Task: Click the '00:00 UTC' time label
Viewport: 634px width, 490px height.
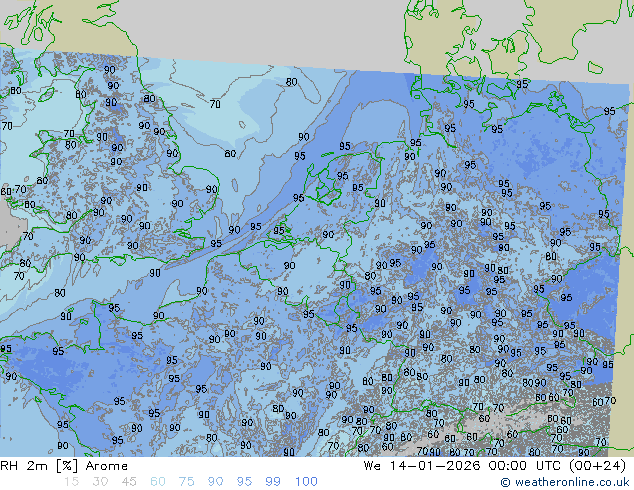Action: [524, 466]
